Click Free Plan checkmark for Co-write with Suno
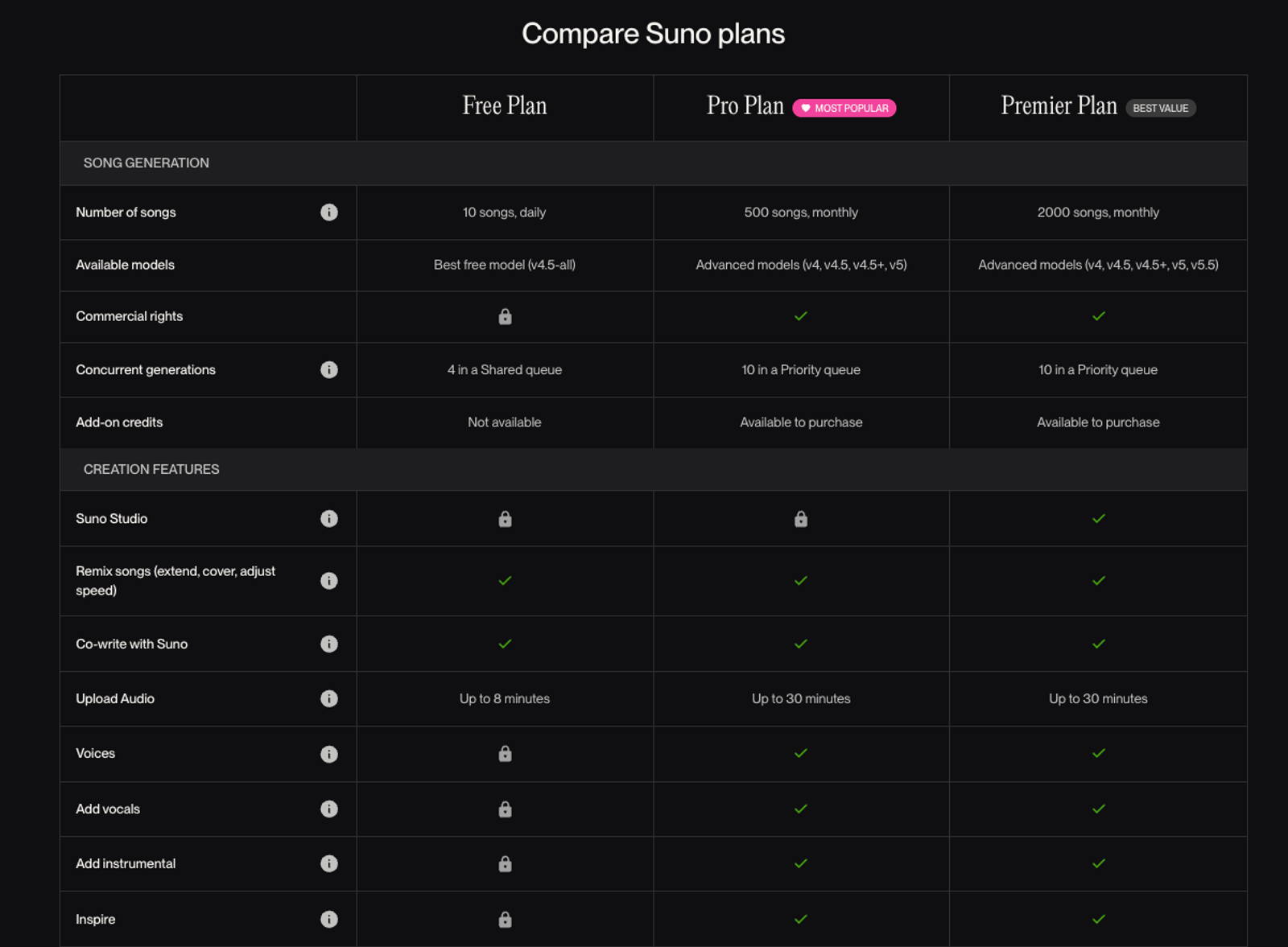 point(505,644)
